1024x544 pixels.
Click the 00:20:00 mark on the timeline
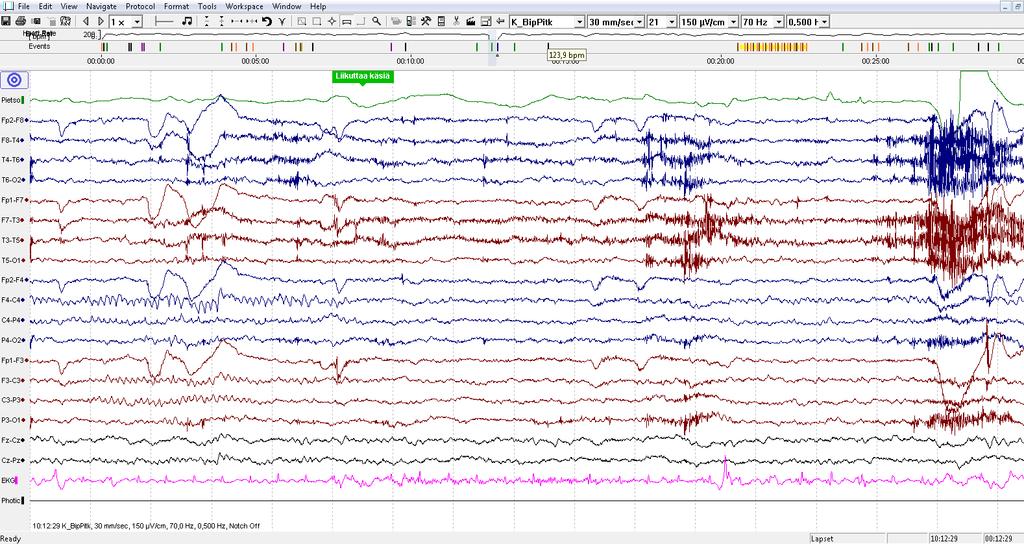point(720,61)
